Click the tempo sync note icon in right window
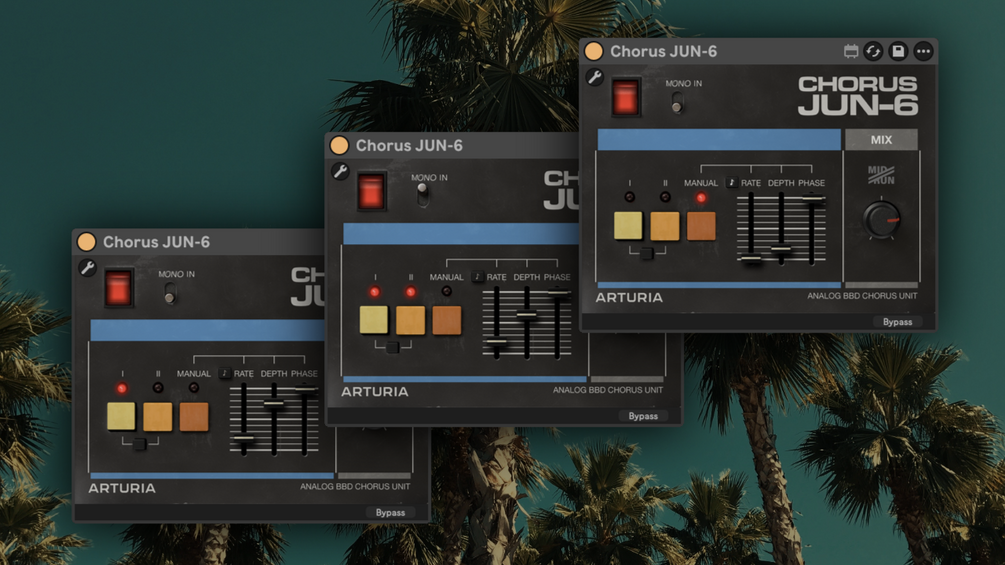1005x565 pixels. point(731,183)
